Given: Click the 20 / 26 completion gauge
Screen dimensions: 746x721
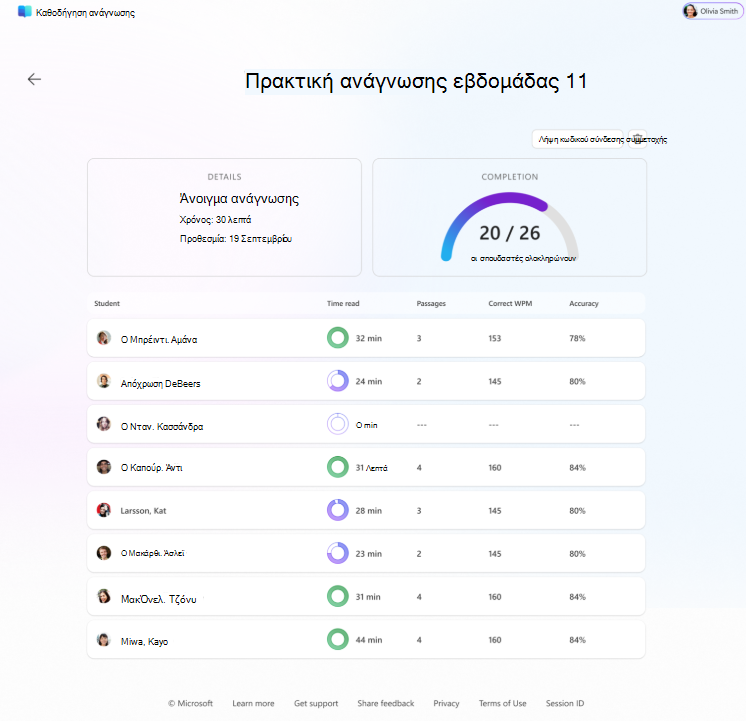Looking at the screenshot, I should click(x=510, y=227).
